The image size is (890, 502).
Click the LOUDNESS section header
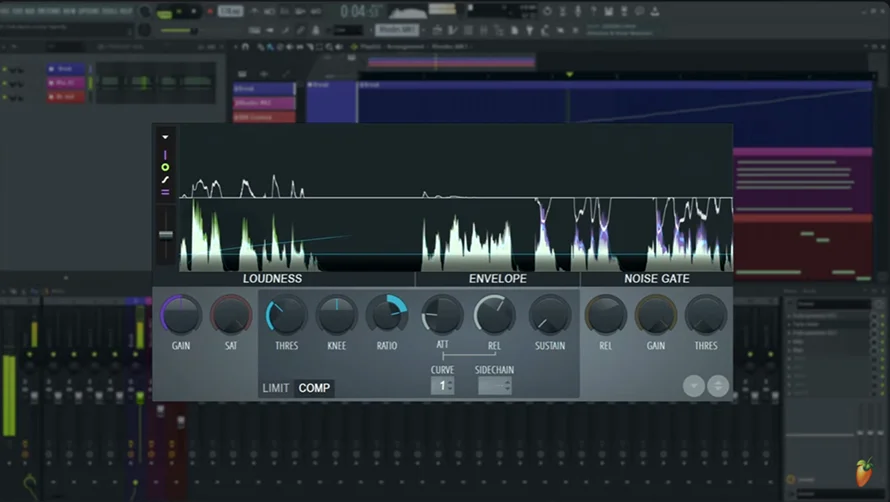pyautogui.click(x=272, y=279)
